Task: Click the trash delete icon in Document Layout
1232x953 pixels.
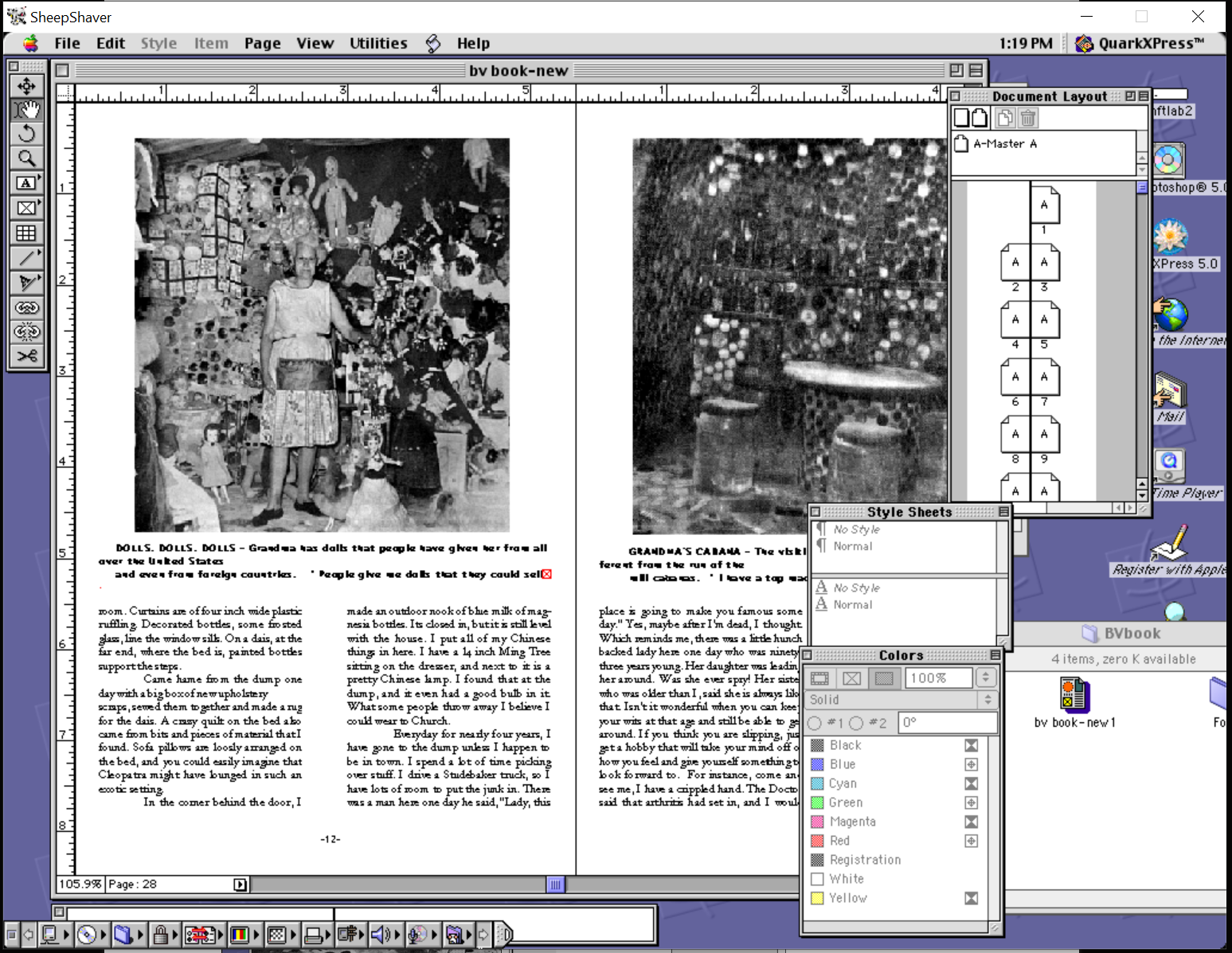Action: (1027, 118)
